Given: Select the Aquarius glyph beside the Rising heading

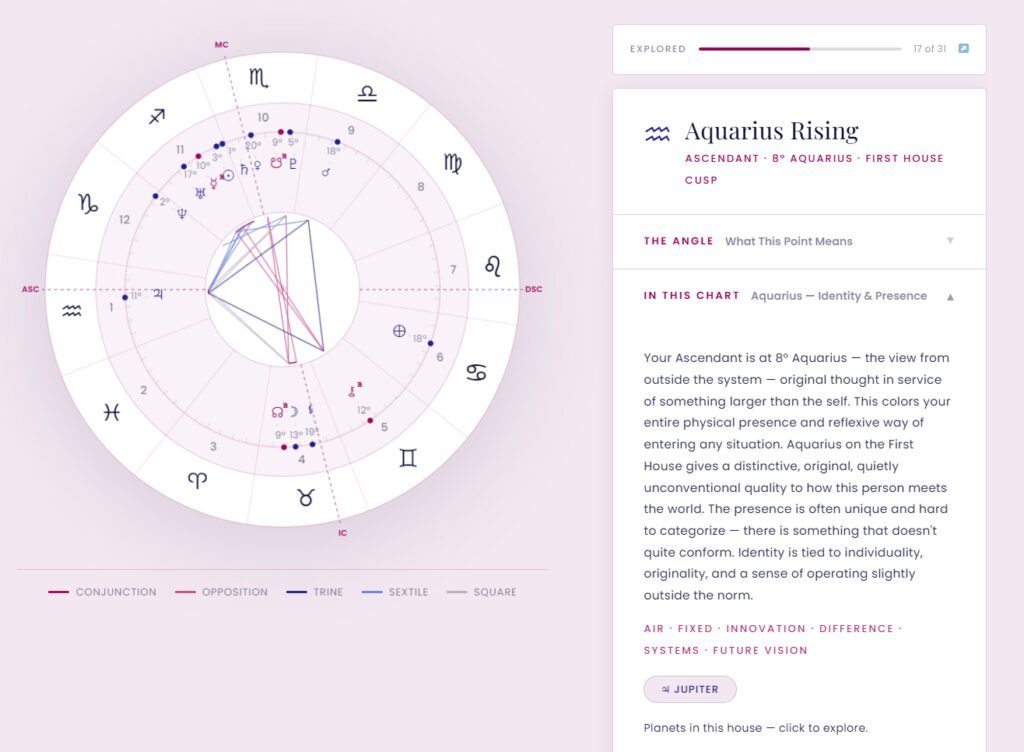Looking at the screenshot, I should [x=658, y=131].
